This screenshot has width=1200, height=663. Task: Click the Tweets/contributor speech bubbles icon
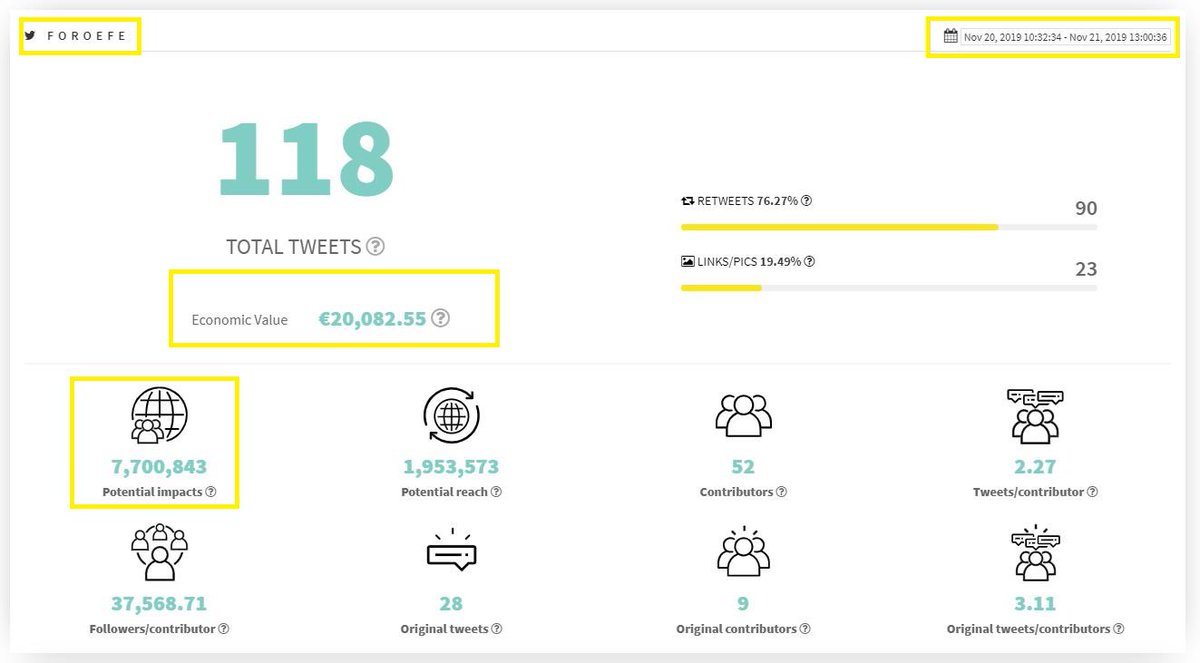coord(1035,415)
